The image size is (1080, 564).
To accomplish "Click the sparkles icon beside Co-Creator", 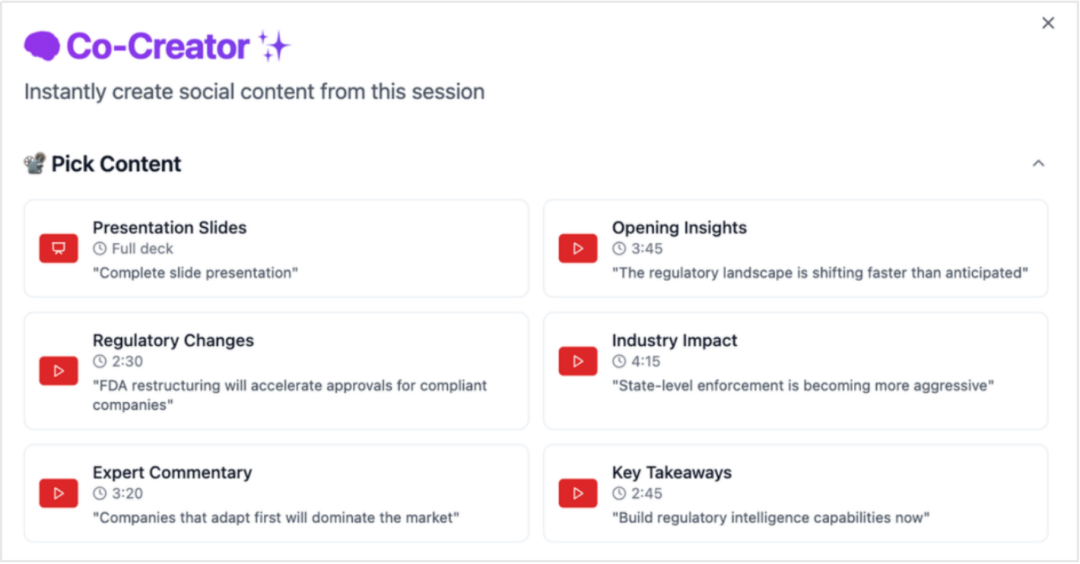I will pyautogui.click(x=274, y=46).
